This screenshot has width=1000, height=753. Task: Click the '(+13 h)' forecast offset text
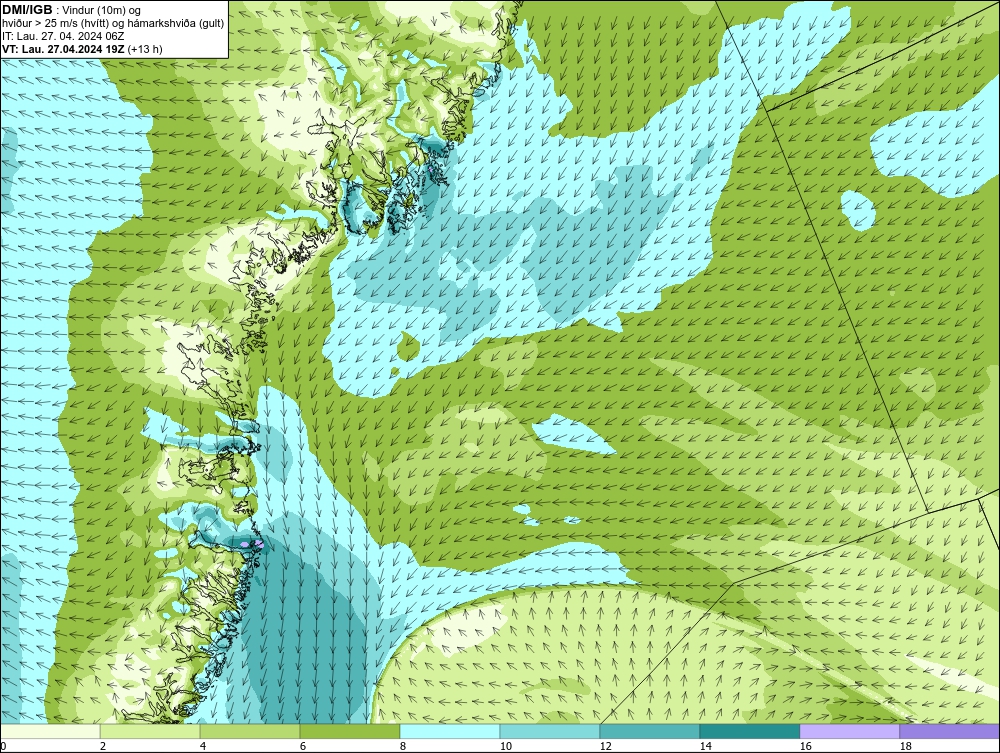[x=145, y=49]
